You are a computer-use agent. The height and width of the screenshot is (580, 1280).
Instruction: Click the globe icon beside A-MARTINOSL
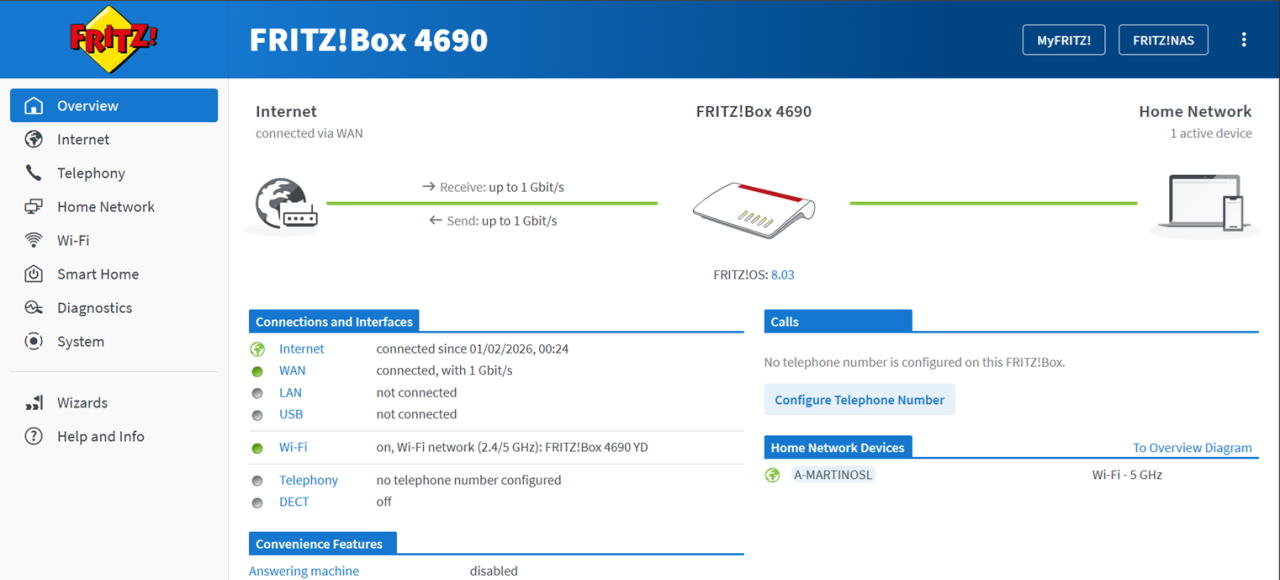tap(772, 475)
